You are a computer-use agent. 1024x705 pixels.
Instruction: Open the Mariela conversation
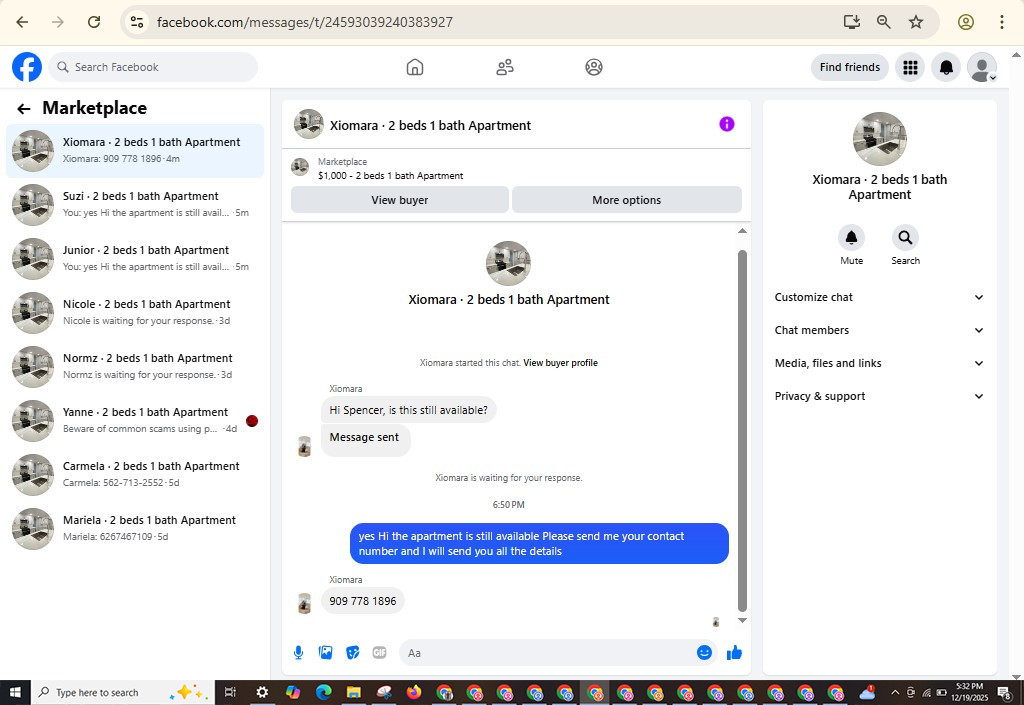point(135,529)
